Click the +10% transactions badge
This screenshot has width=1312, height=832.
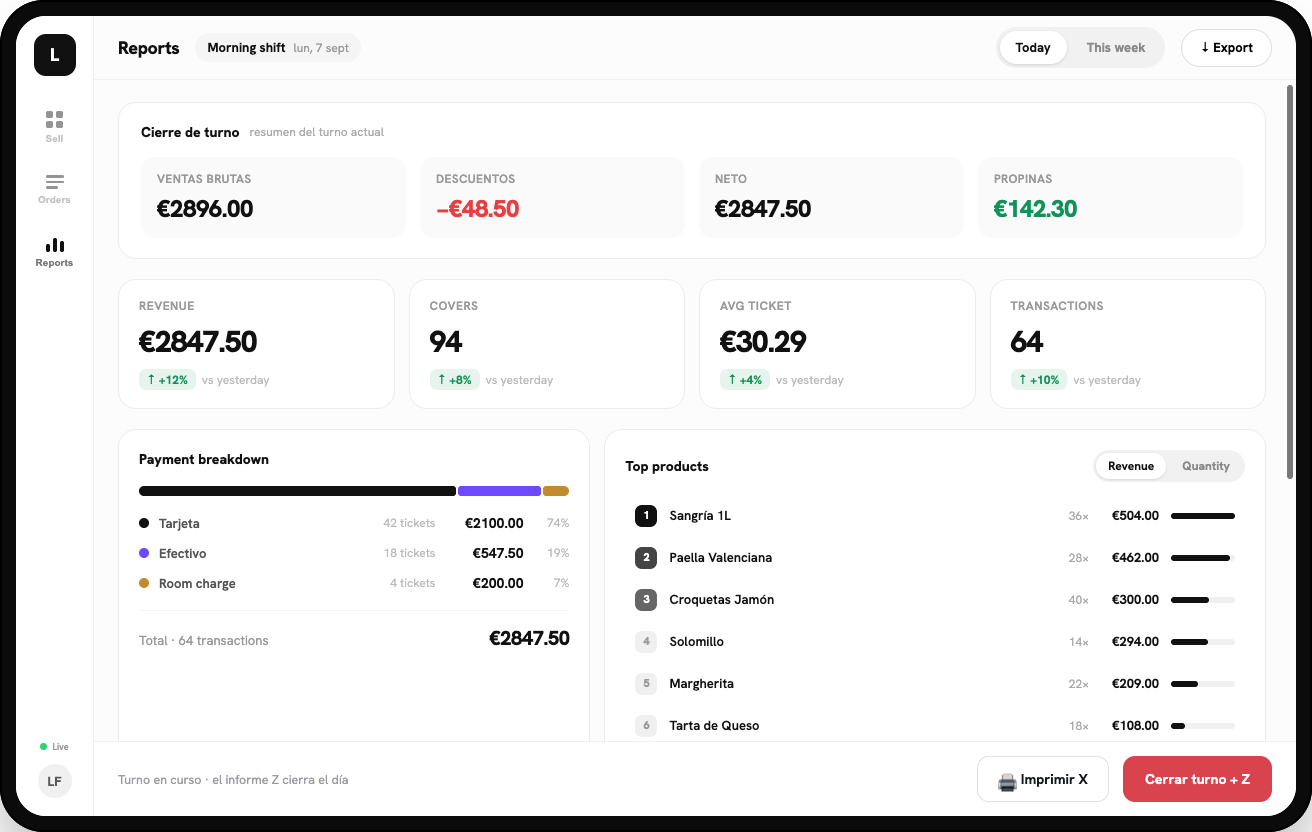(x=1038, y=380)
